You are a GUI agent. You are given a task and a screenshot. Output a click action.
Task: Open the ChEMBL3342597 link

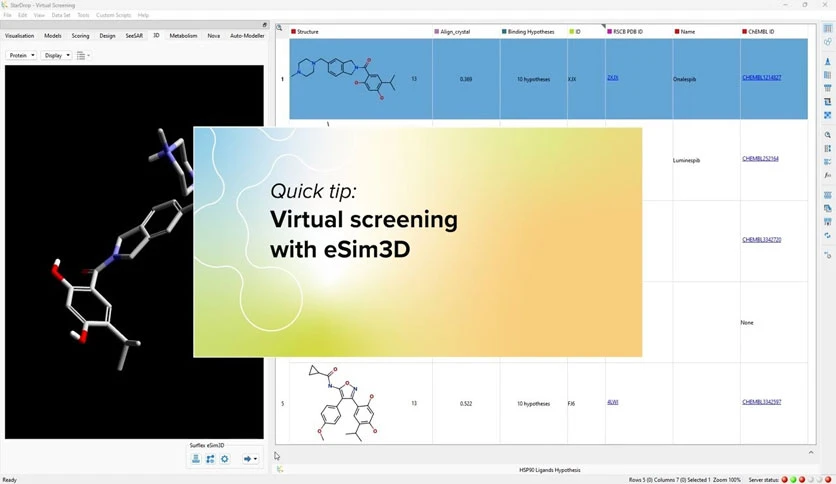(761, 402)
